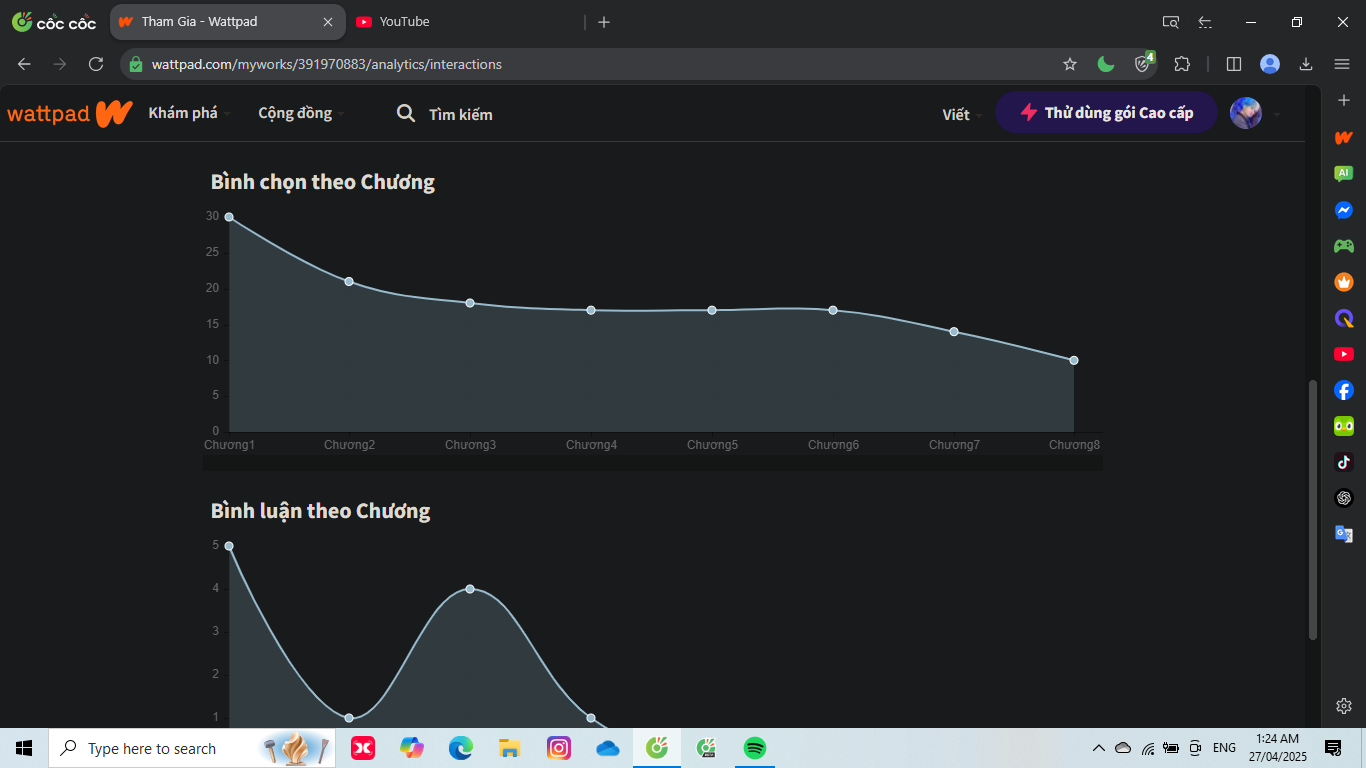Screen dimensions: 1366x768
Task: Open the ChatGPT sidebar icon
Action: (x=1344, y=498)
